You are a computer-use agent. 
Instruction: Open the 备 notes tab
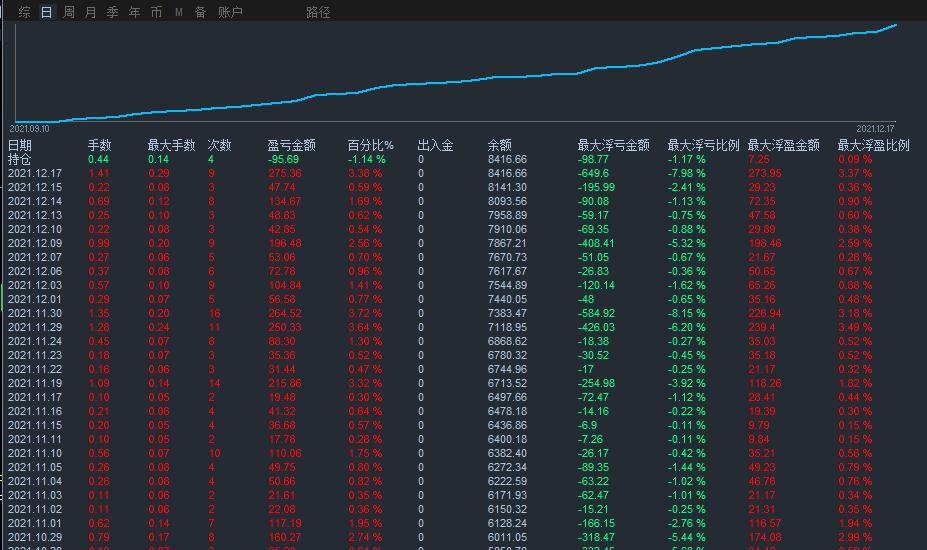coord(200,12)
